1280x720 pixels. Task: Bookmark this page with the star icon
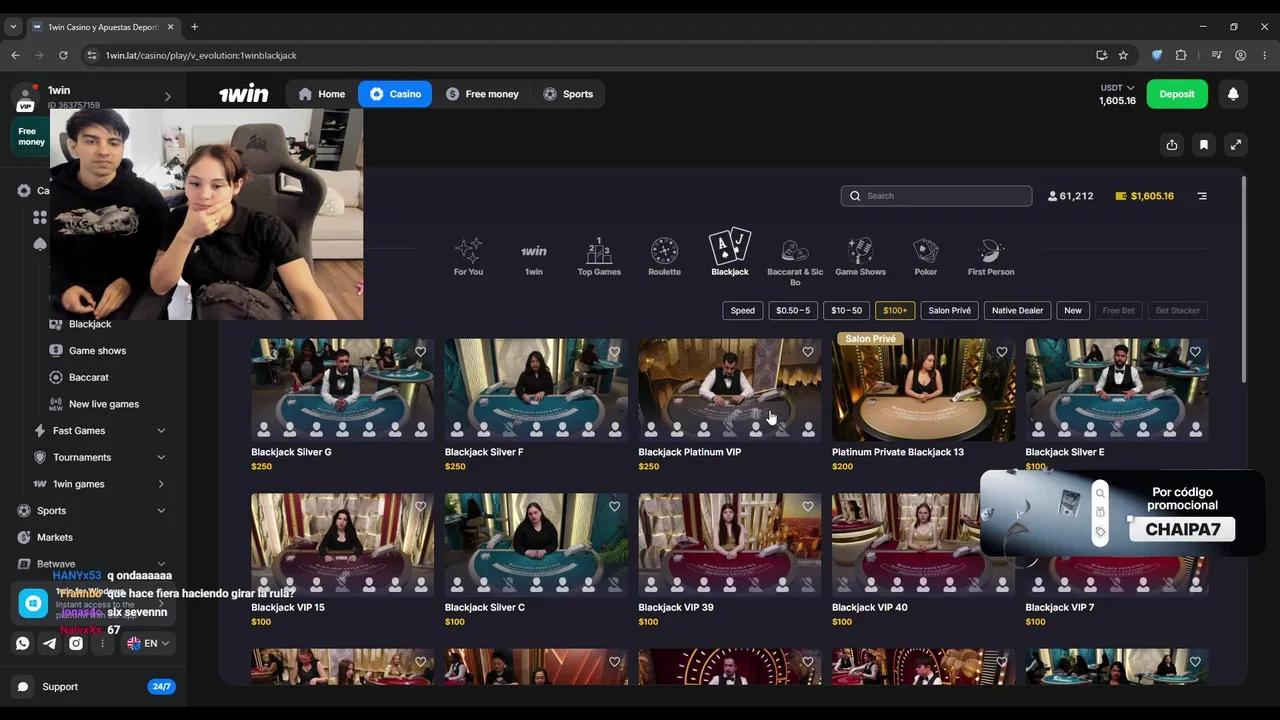[1123, 55]
